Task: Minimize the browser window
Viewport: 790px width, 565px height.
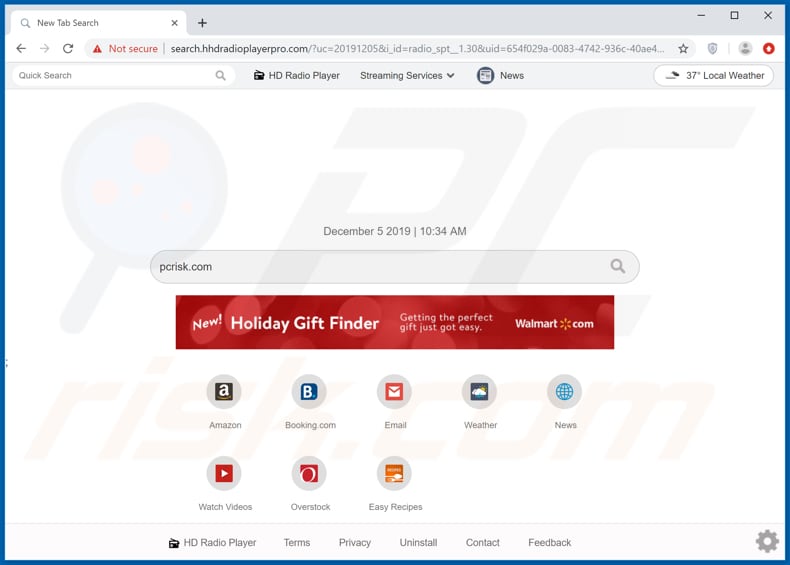Action: 701,16
